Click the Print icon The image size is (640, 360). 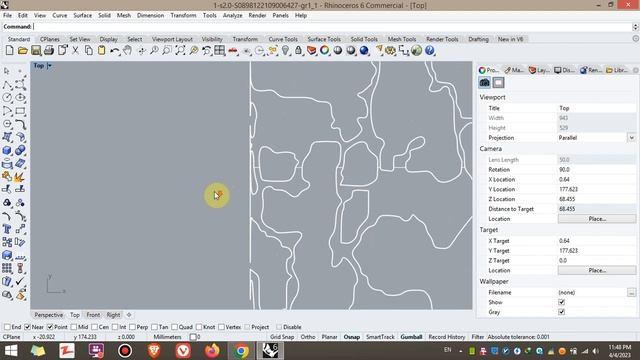[49, 50]
